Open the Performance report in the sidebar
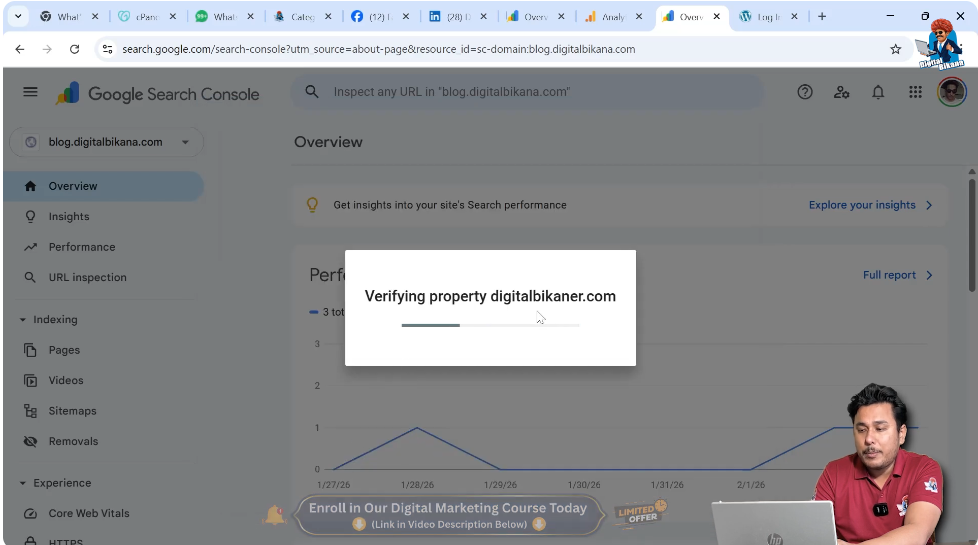Screen dimensions: 978x545 [104, 247]
